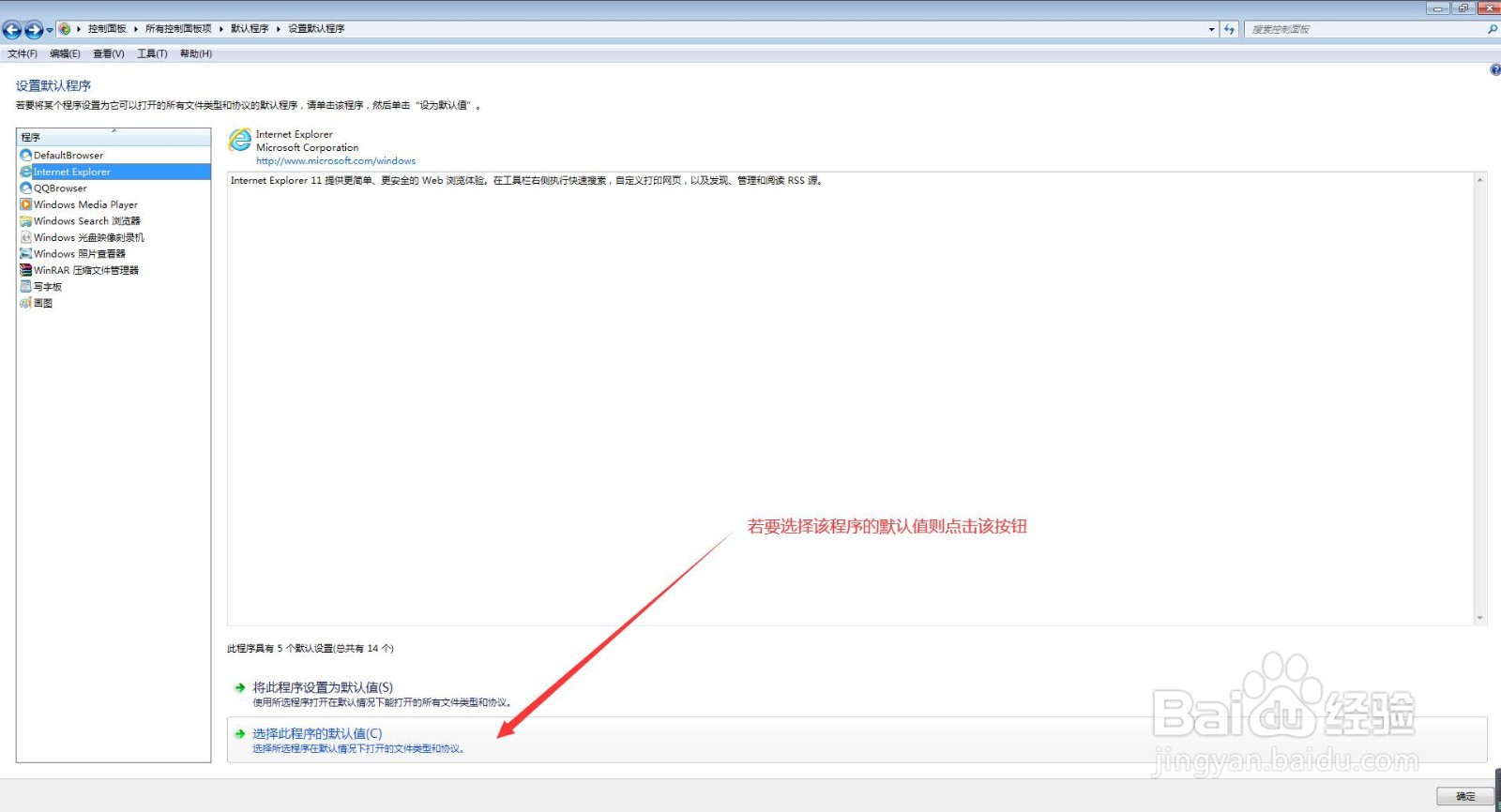The image size is (1501, 812).
Task: Expand the arrow after 默认程序 breadcrumb
Action: pos(279,29)
